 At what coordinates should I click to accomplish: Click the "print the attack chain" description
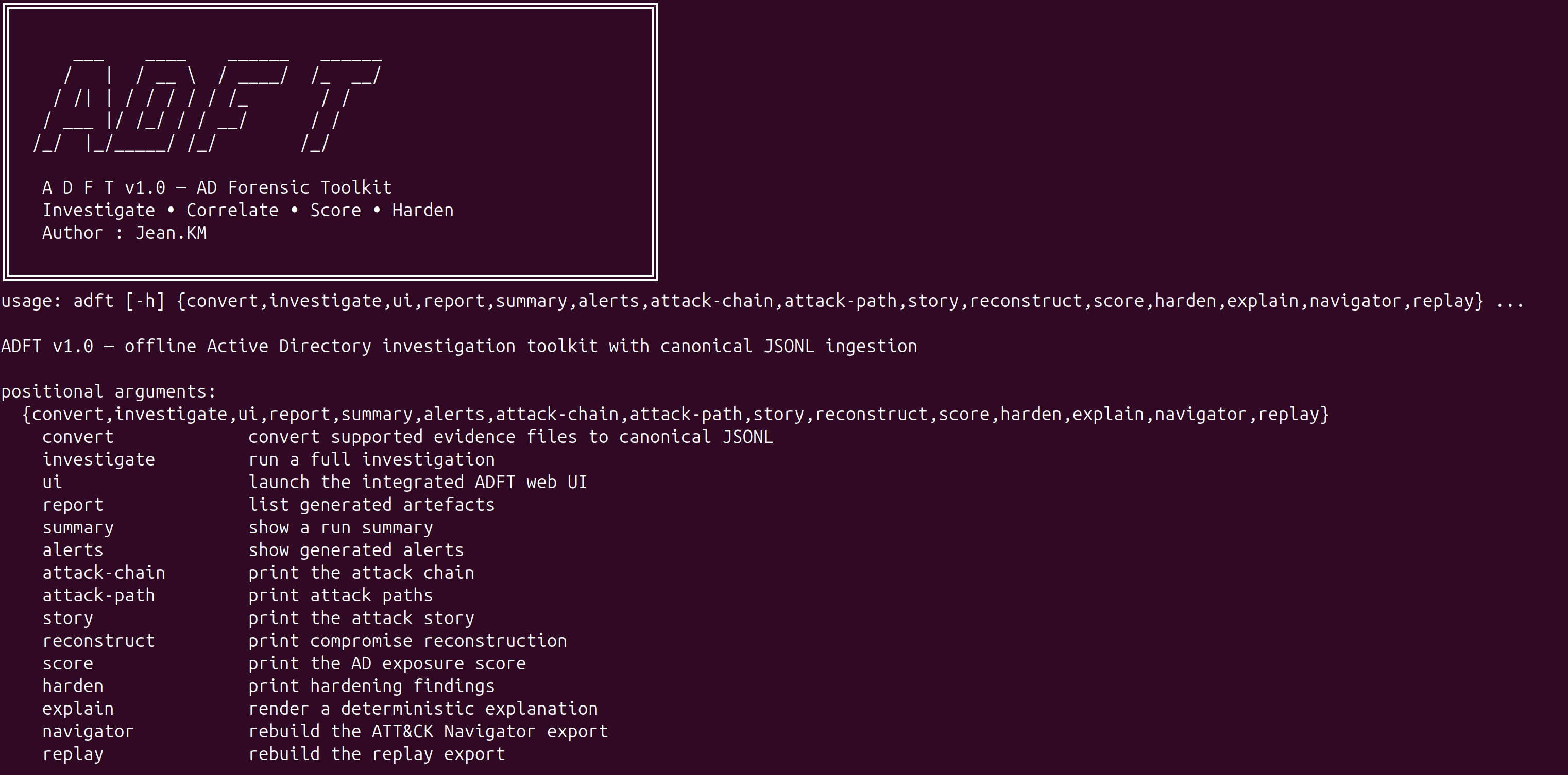(x=361, y=573)
